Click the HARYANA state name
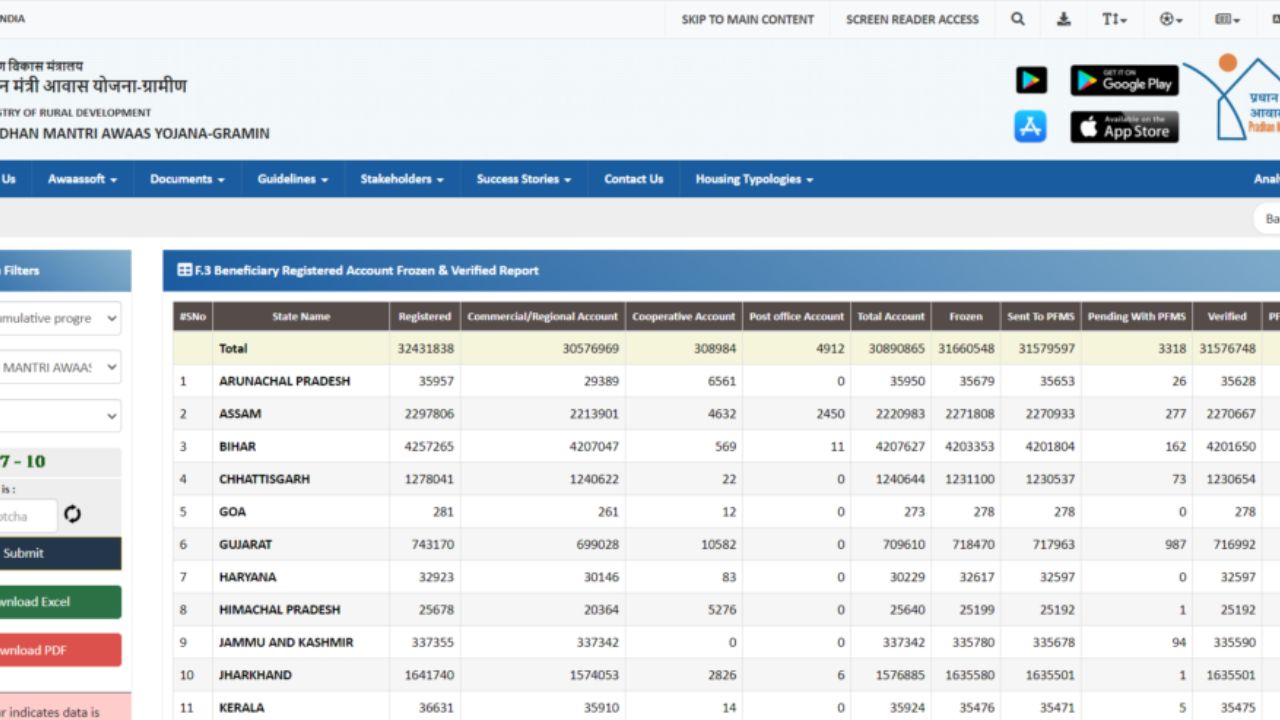 248,577
